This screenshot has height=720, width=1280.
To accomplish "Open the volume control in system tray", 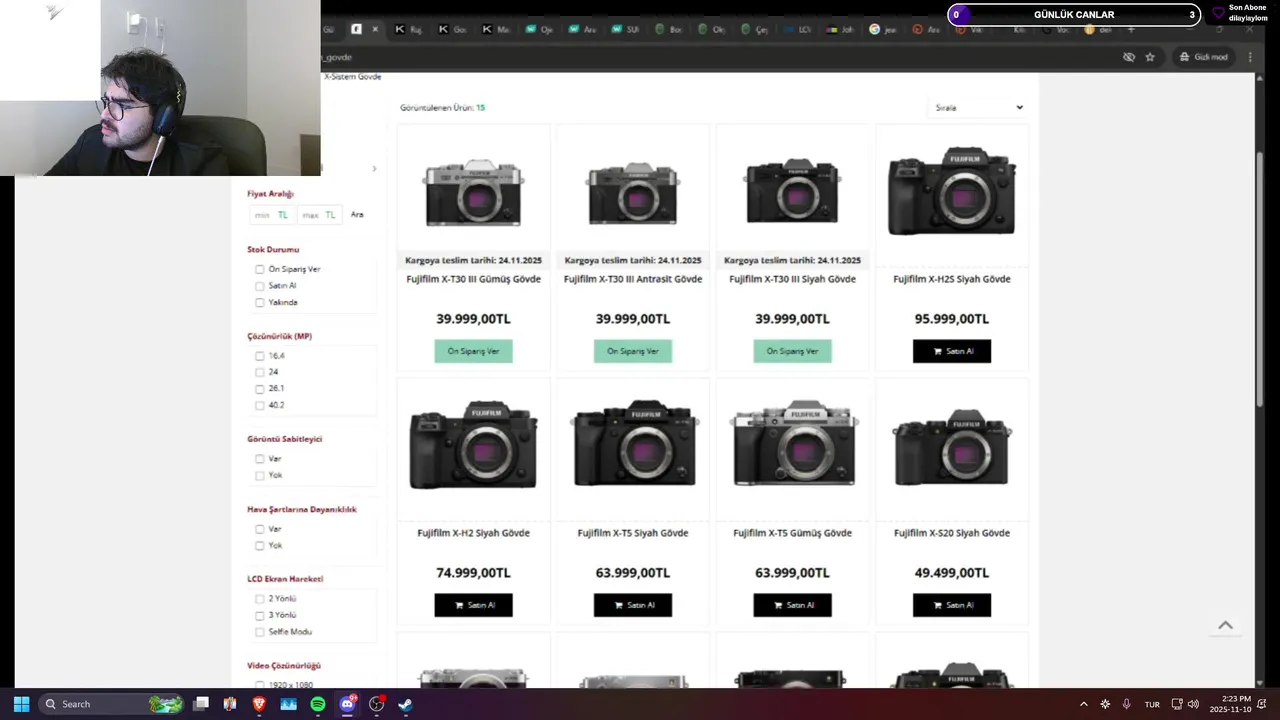I will coord(1193,704).
